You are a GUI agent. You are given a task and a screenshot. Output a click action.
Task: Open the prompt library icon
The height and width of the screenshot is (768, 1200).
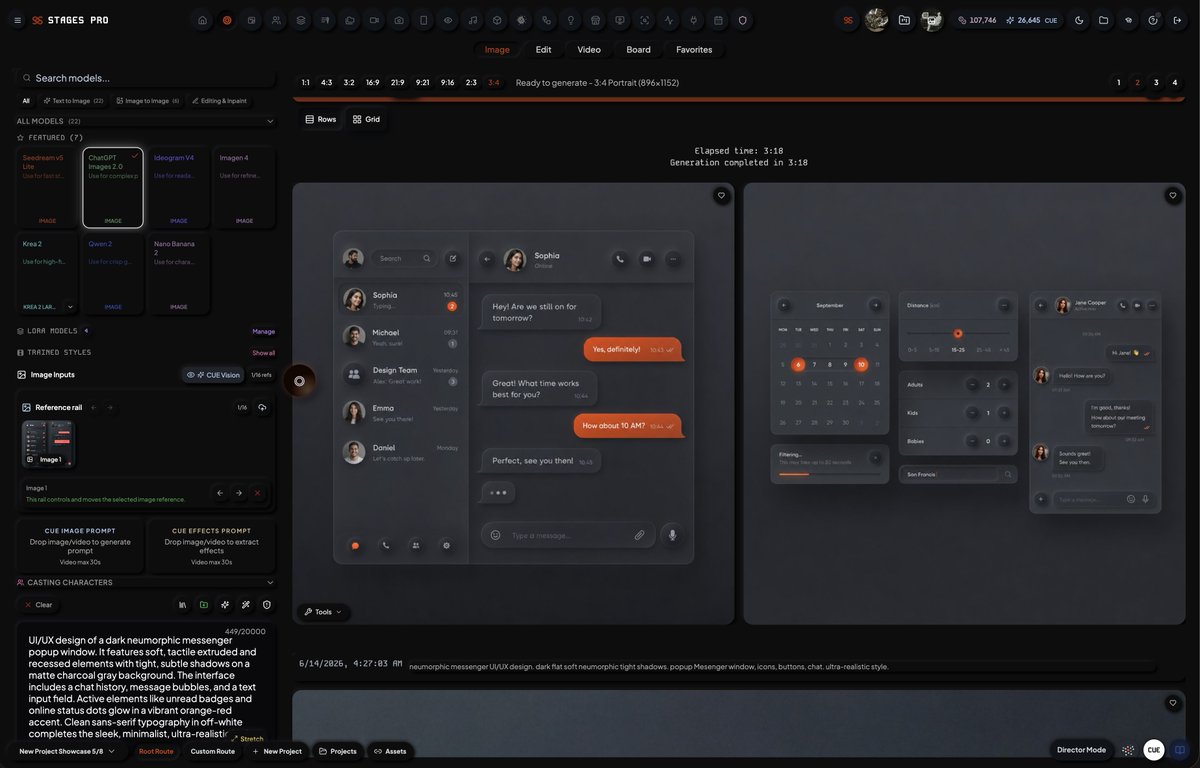tap(183, 605)
